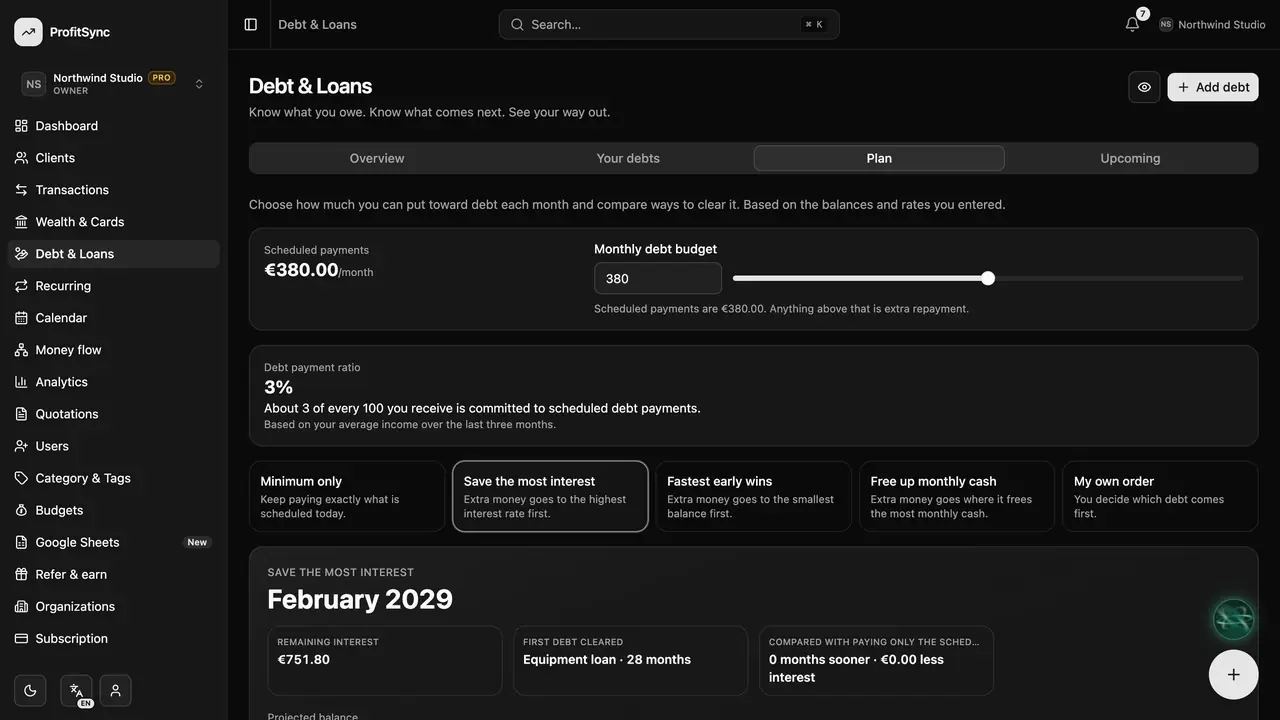Click the Organizations building icon
Viewport: 1280px width, 720px height.
coord(21,606)
